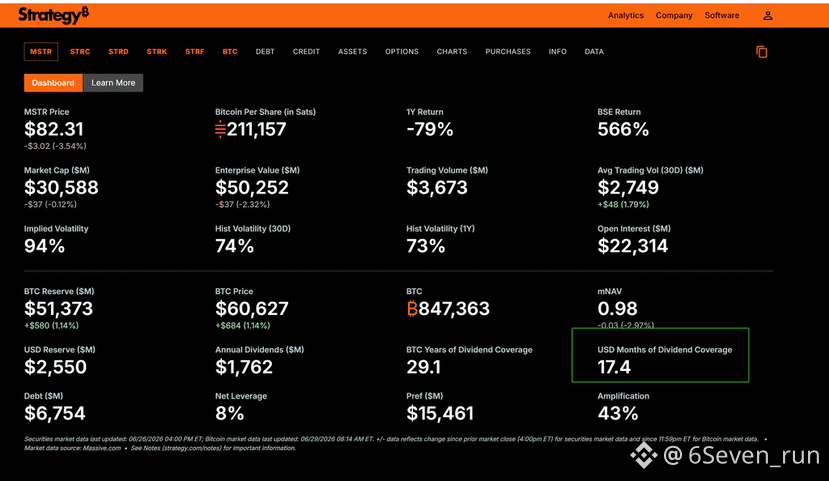Select the STRD tab

pos(118,51)
